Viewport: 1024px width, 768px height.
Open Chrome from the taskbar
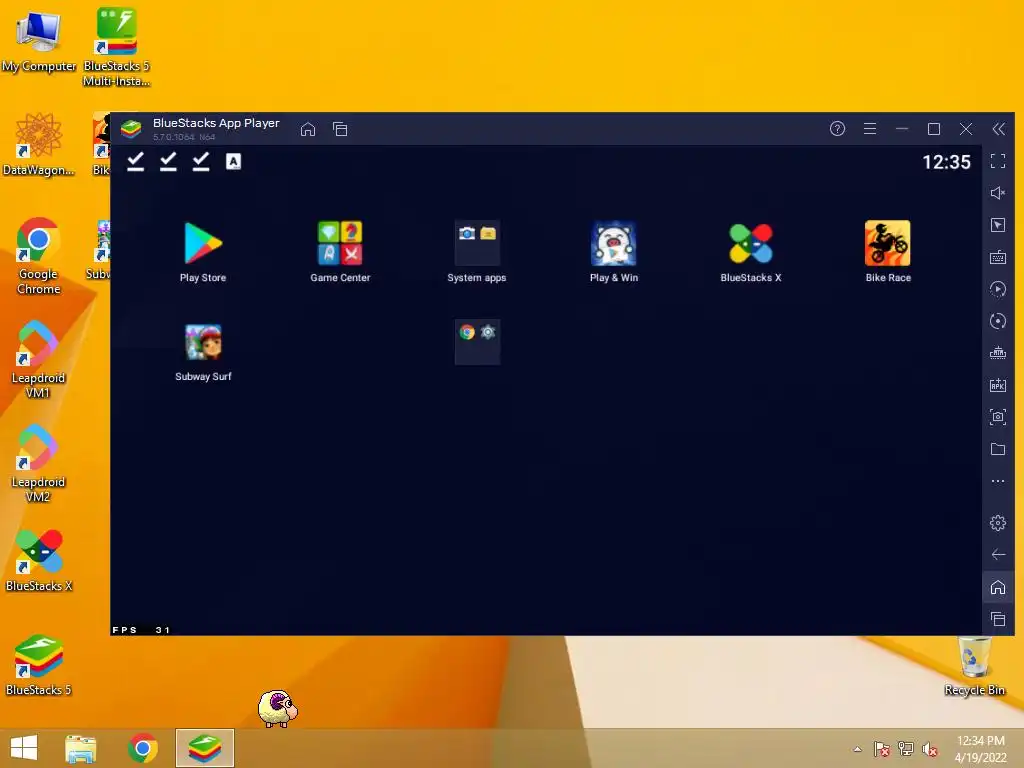click(142, 748)
